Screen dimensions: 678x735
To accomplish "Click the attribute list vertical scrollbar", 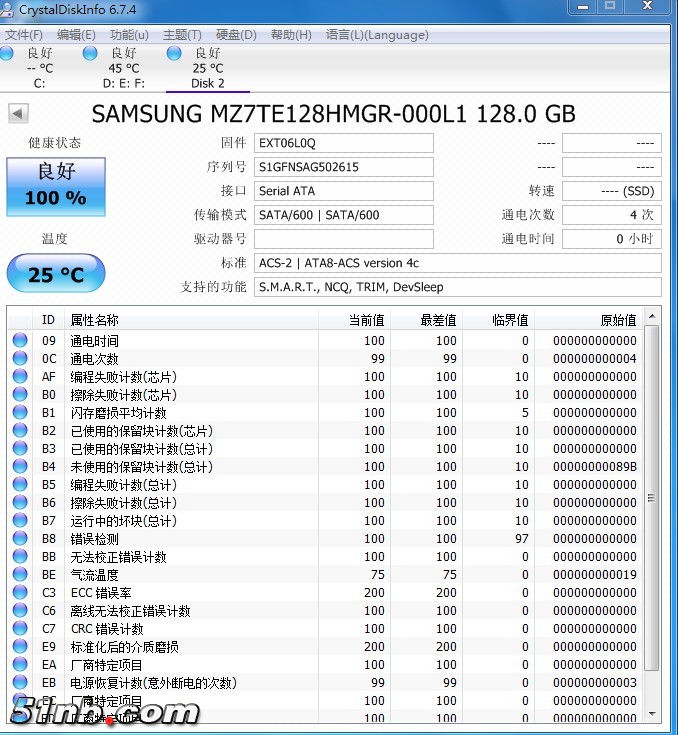I will point(652,500).
